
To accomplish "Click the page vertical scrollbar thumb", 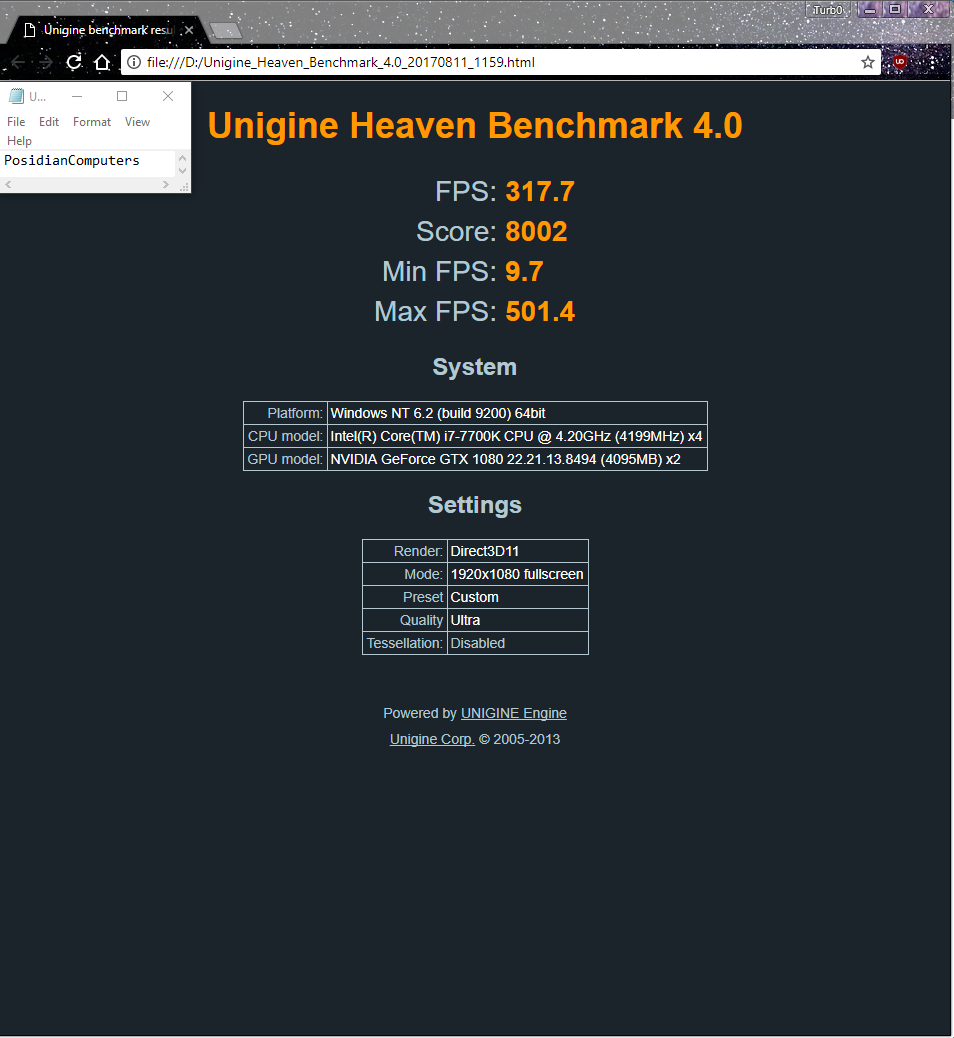I will [x=951, y=99].
